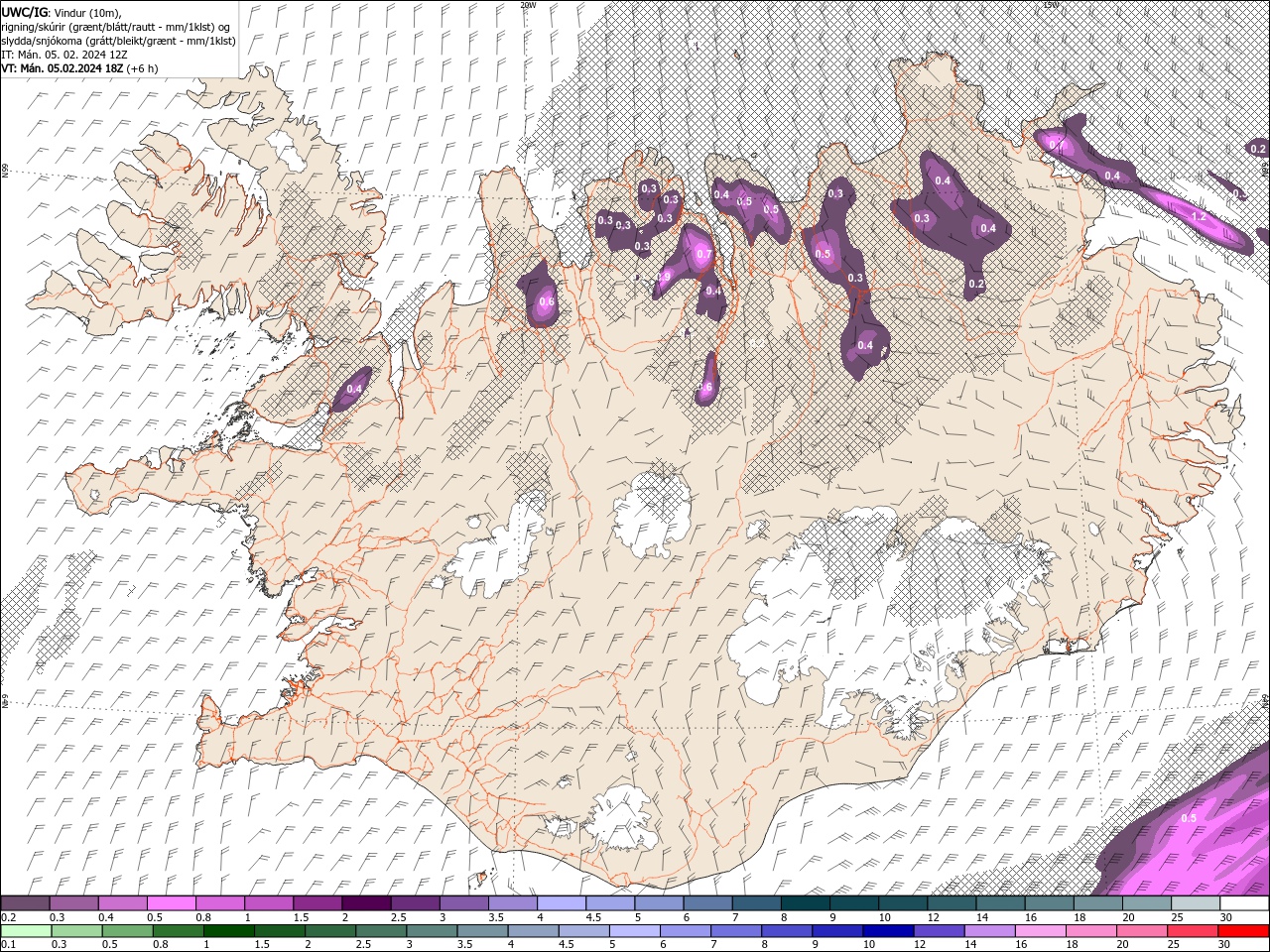This screenshot has width=1270, height=952.
Task: Click the '20W' longitude label at map top
Action: (x=528, y=5)
